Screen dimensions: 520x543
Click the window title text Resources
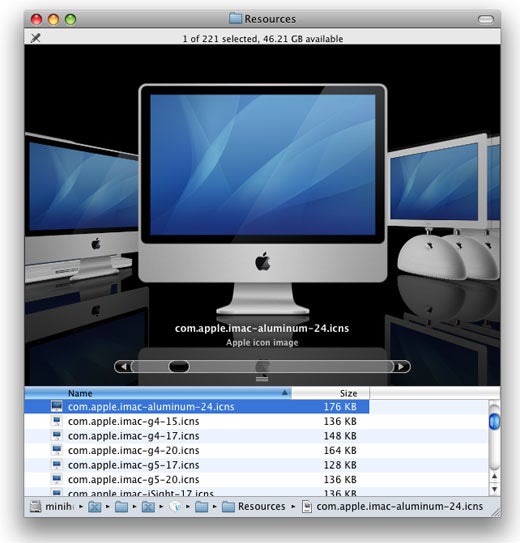270,19
